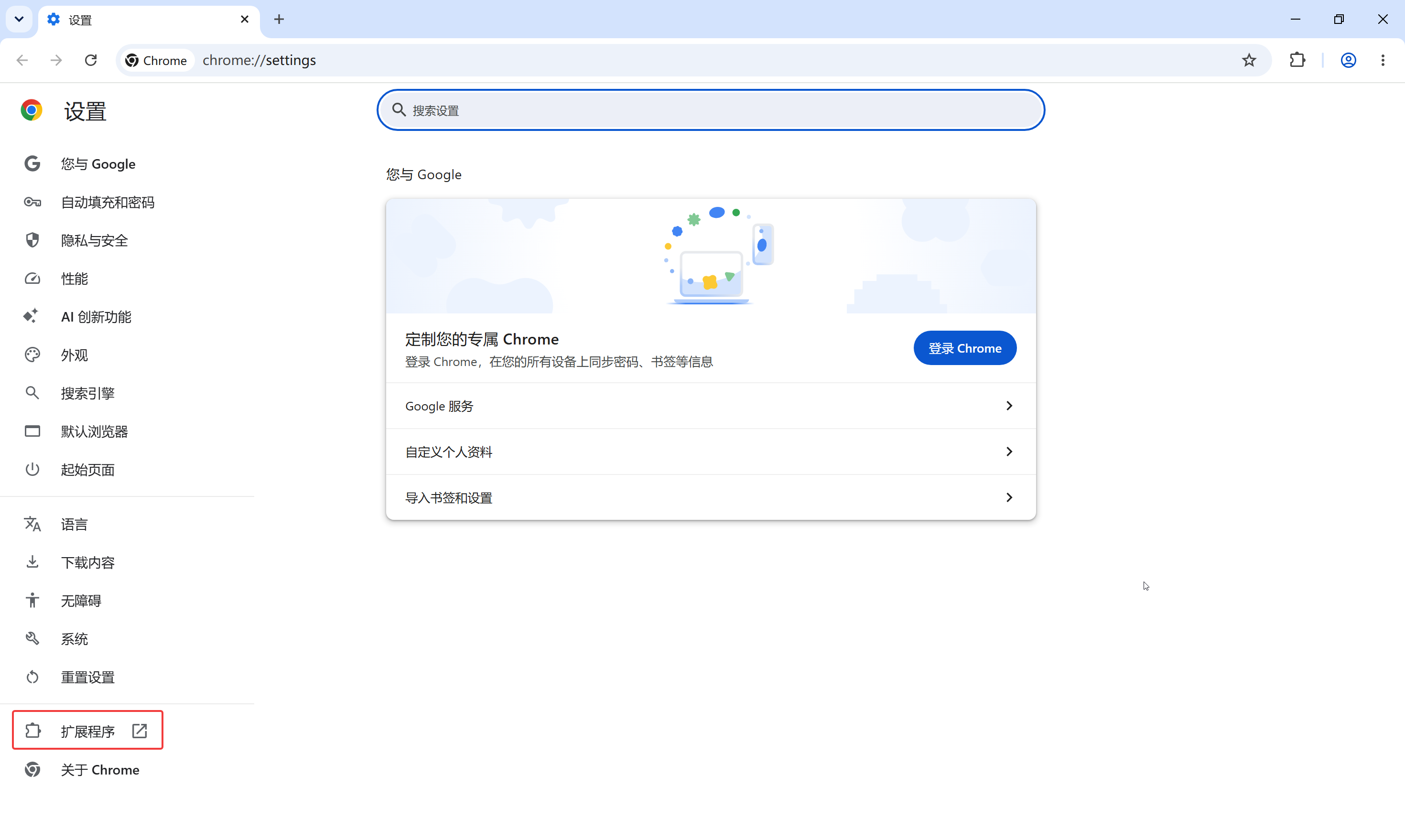Open 重置设置 section
1405x840 pixels.
[88, 677]
